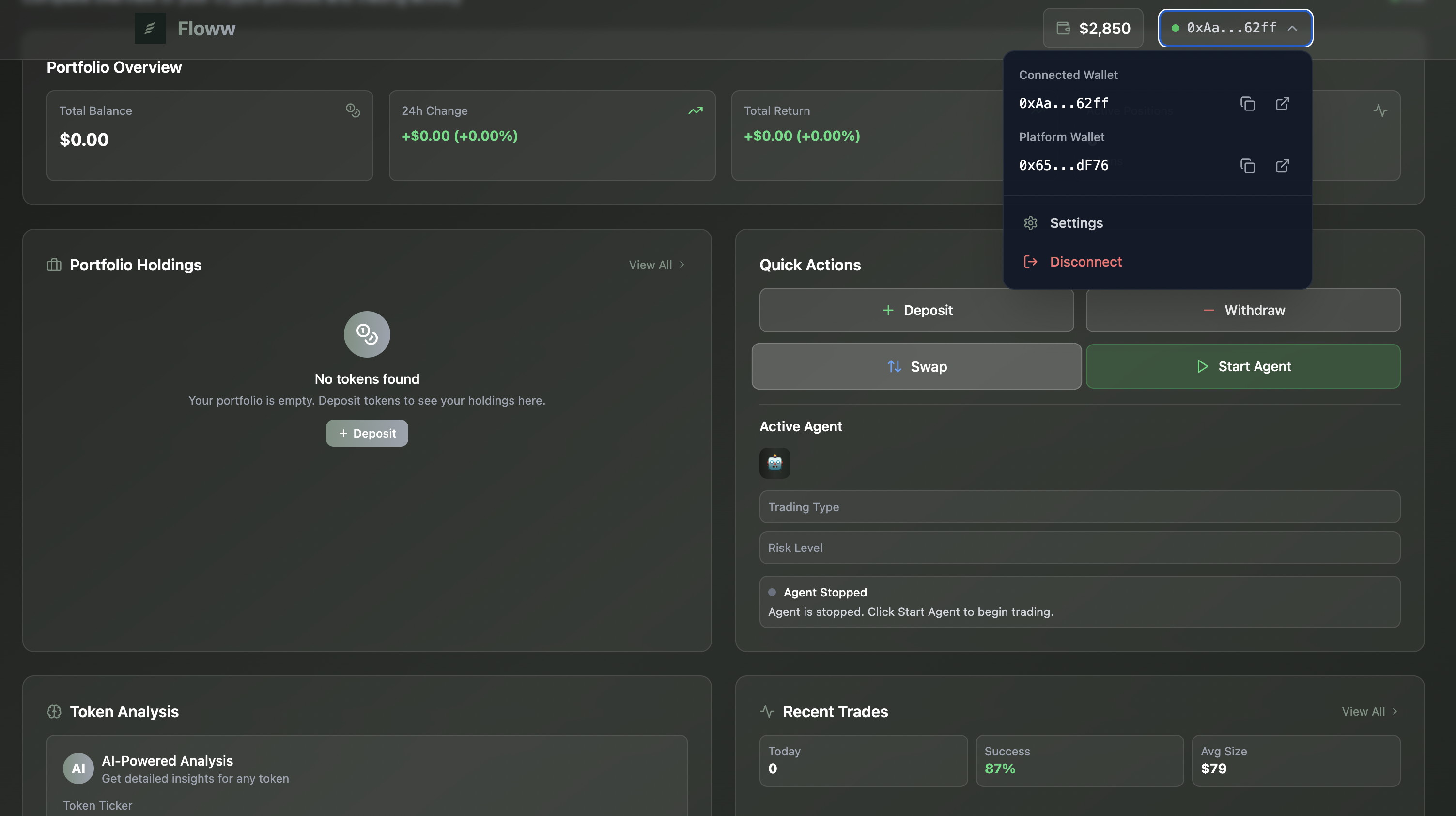Click the 24h Change trending-up icon
This screenshot has height=816, width=1456.
695,110
